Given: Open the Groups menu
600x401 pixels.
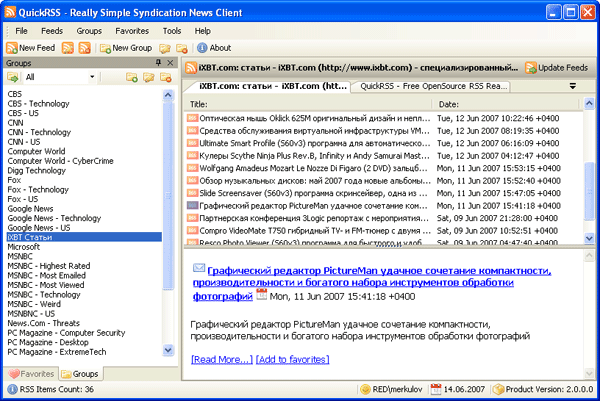Looking at the screenshot, I should pyautogui.click(x=89, y=31).
